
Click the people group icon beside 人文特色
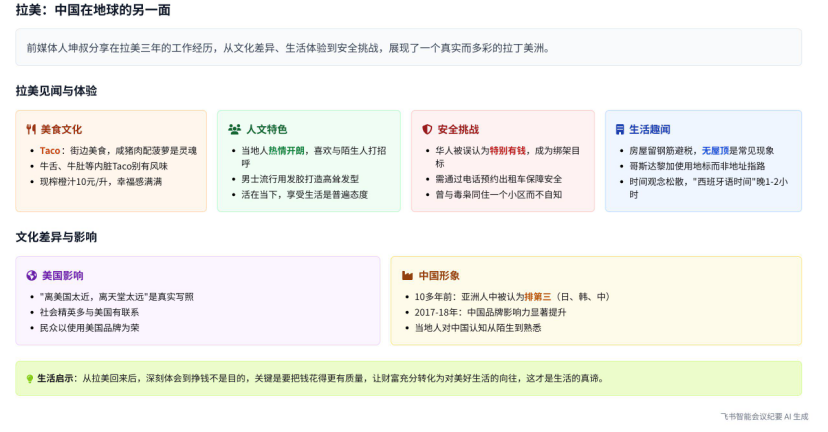234,129
